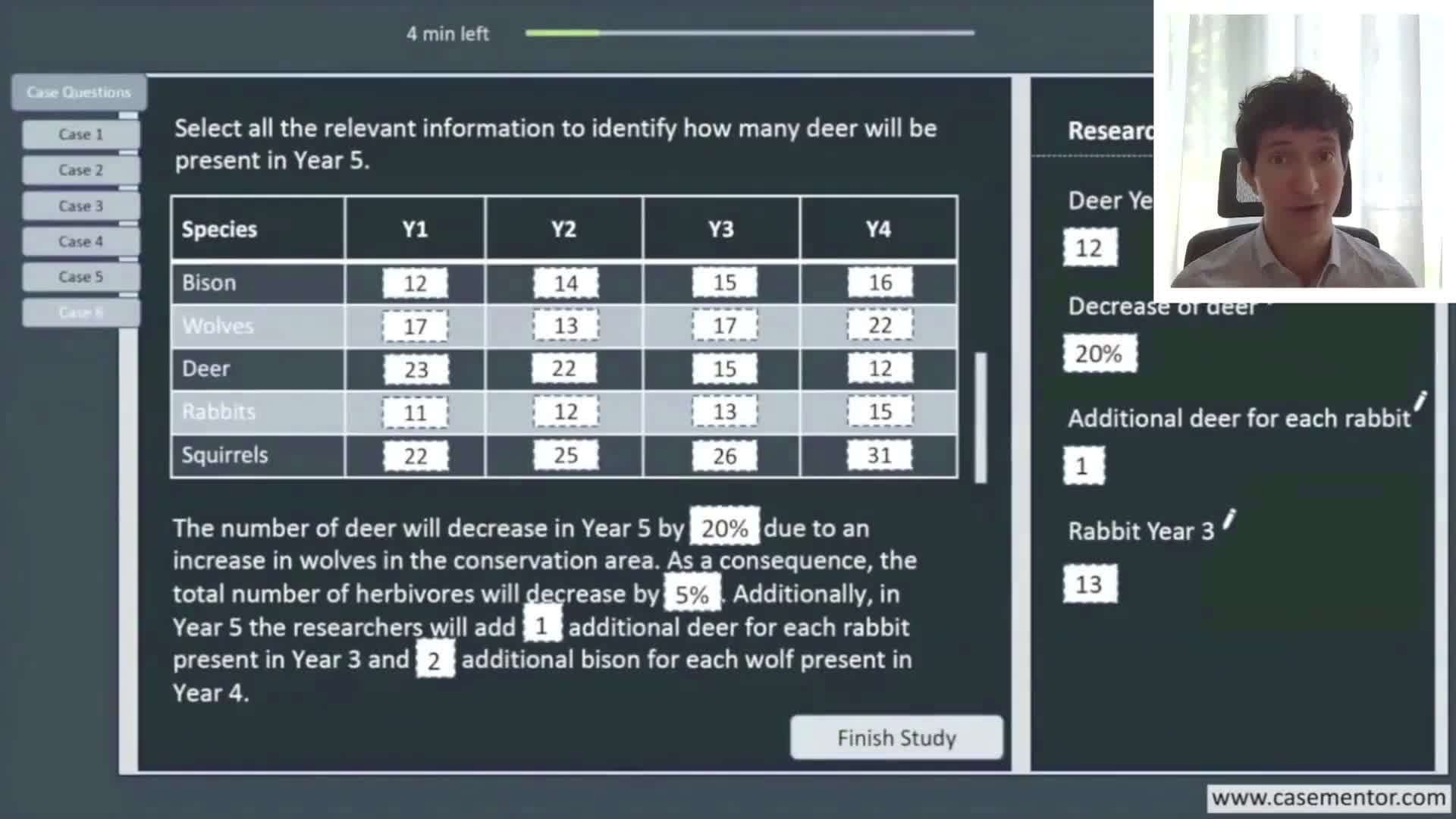The image size is (1456, 819).
Task: Click the Y4 column header
Action: click(x=878, y=229)
